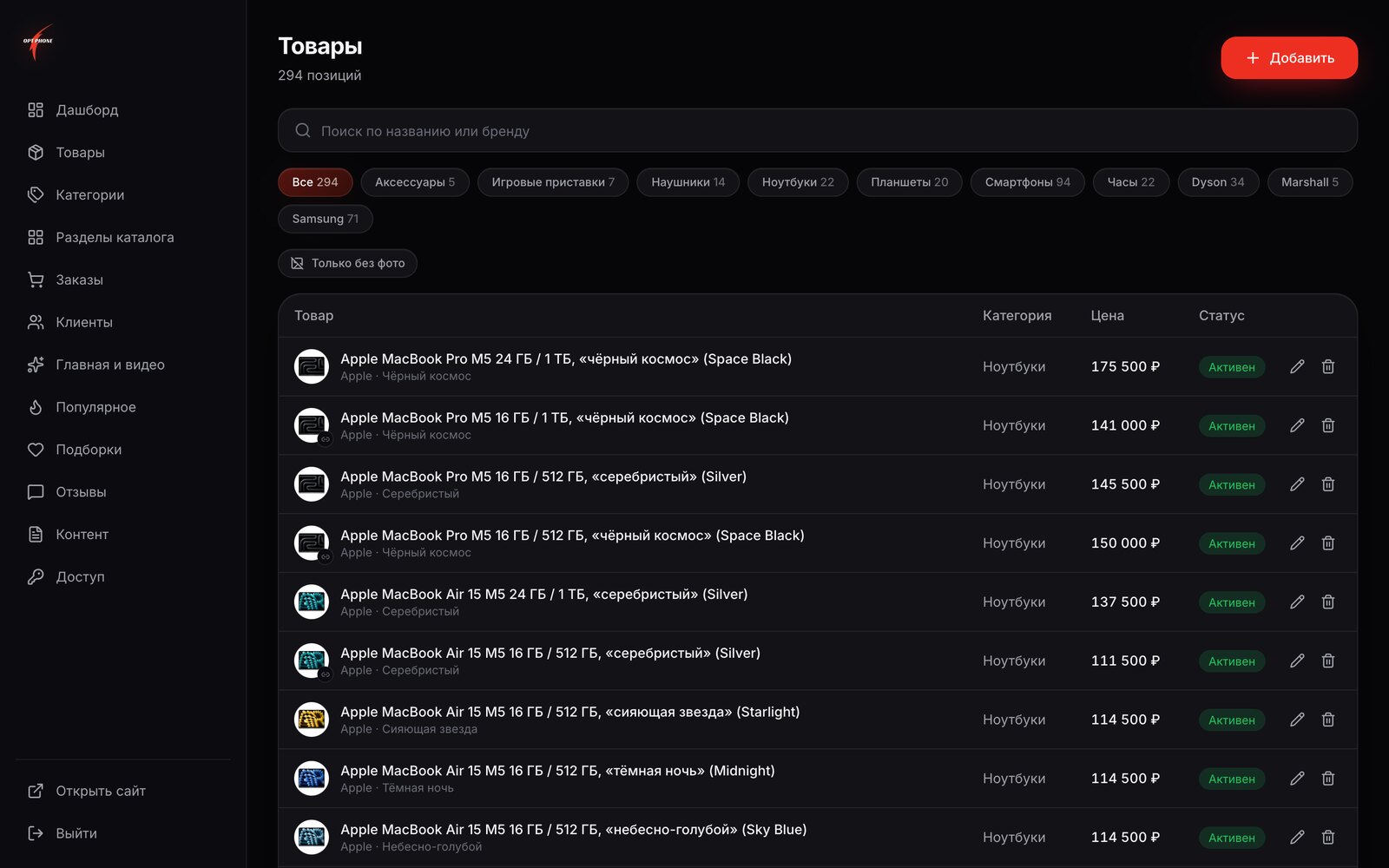This screenshot has width=1389, height=868.
Task: Click price 175 500 ₽
Action: click(x=1125, y=367)
